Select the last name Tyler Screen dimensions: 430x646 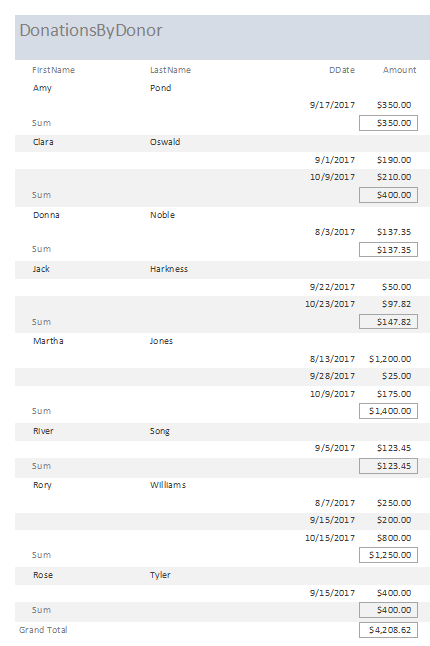point(160,575)
